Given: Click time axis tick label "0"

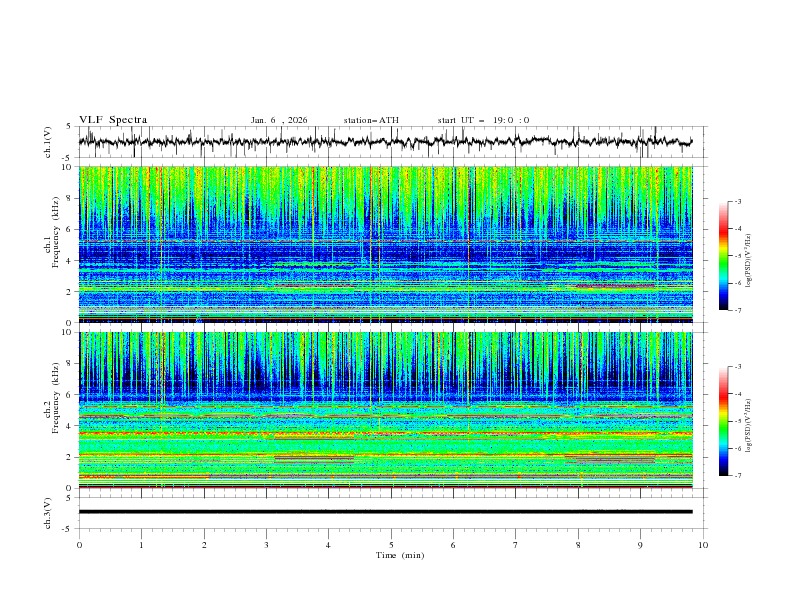Looking at the screenshot, I should pos(79,545).
